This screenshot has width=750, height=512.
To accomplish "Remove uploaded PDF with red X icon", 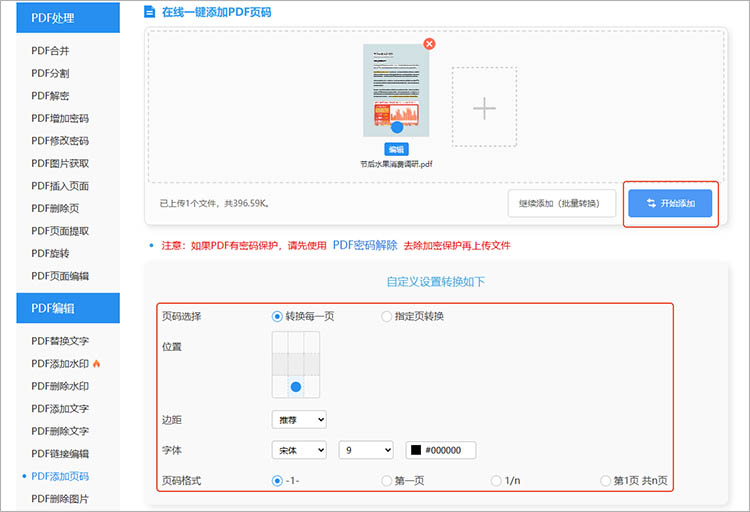I will 430,44.
